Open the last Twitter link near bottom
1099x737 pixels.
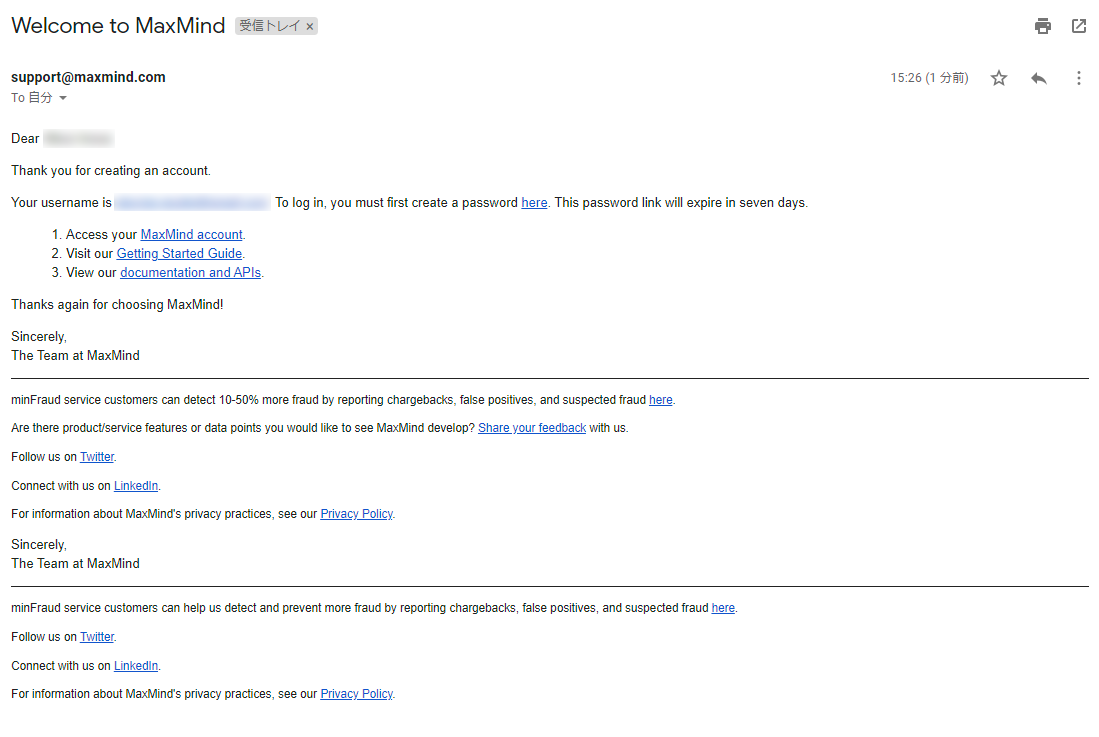pyautogui.click(x=97, y=637)
